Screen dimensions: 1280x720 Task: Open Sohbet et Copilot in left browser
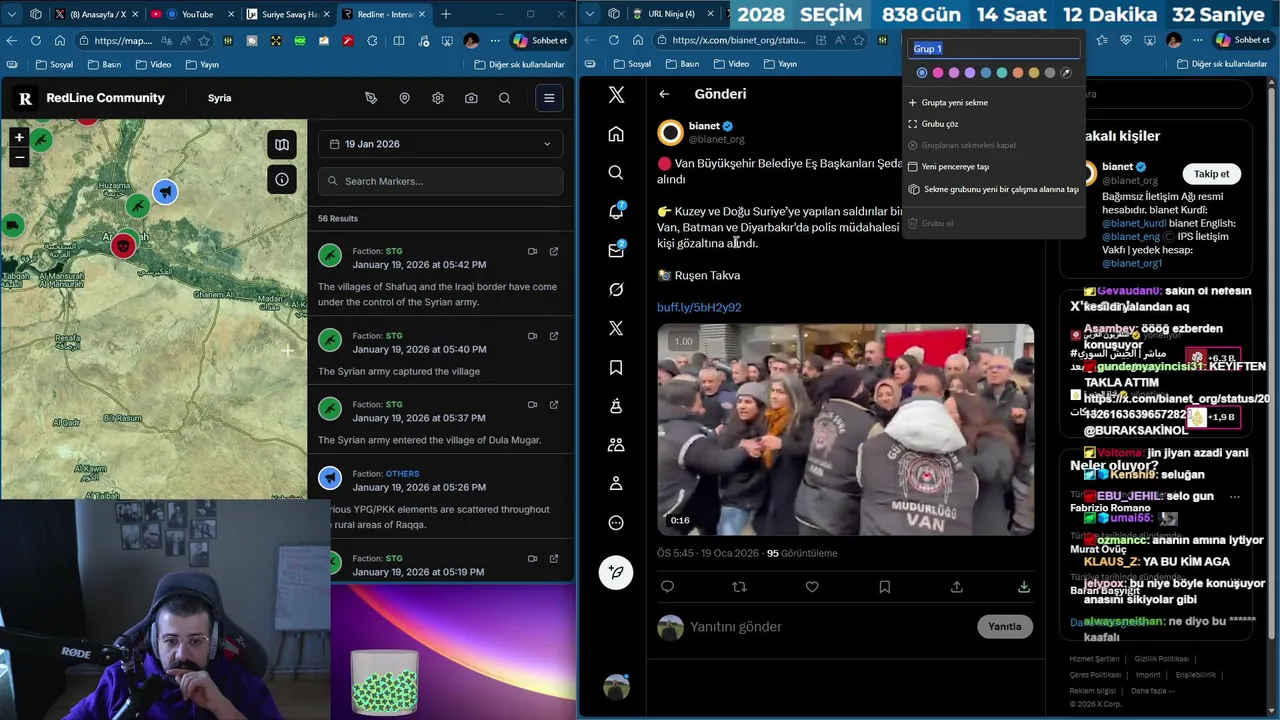pyautogui.click(x=540, y=40)
